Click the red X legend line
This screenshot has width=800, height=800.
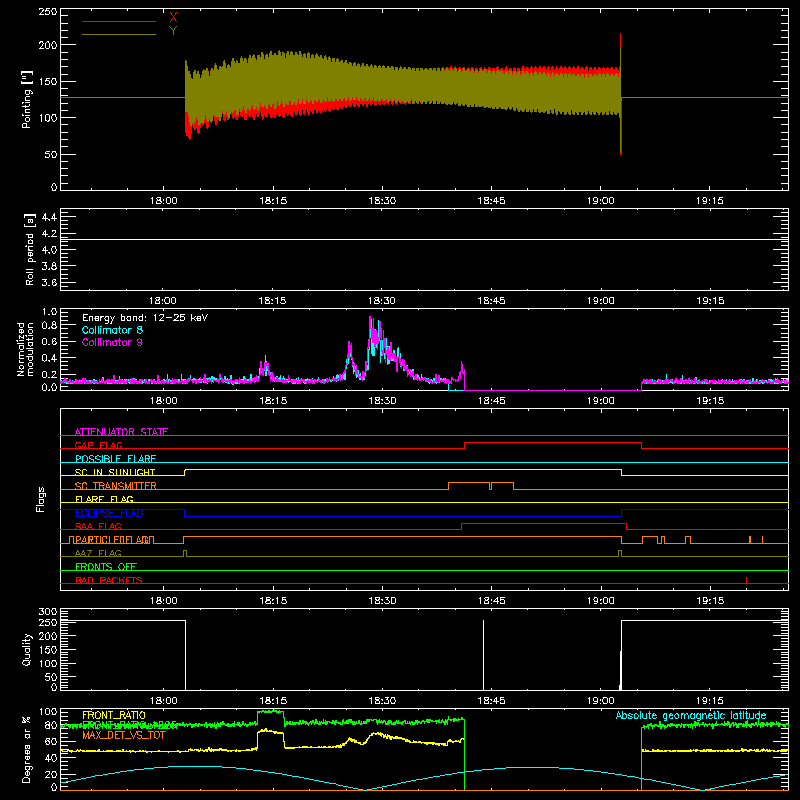click(119, 21)
